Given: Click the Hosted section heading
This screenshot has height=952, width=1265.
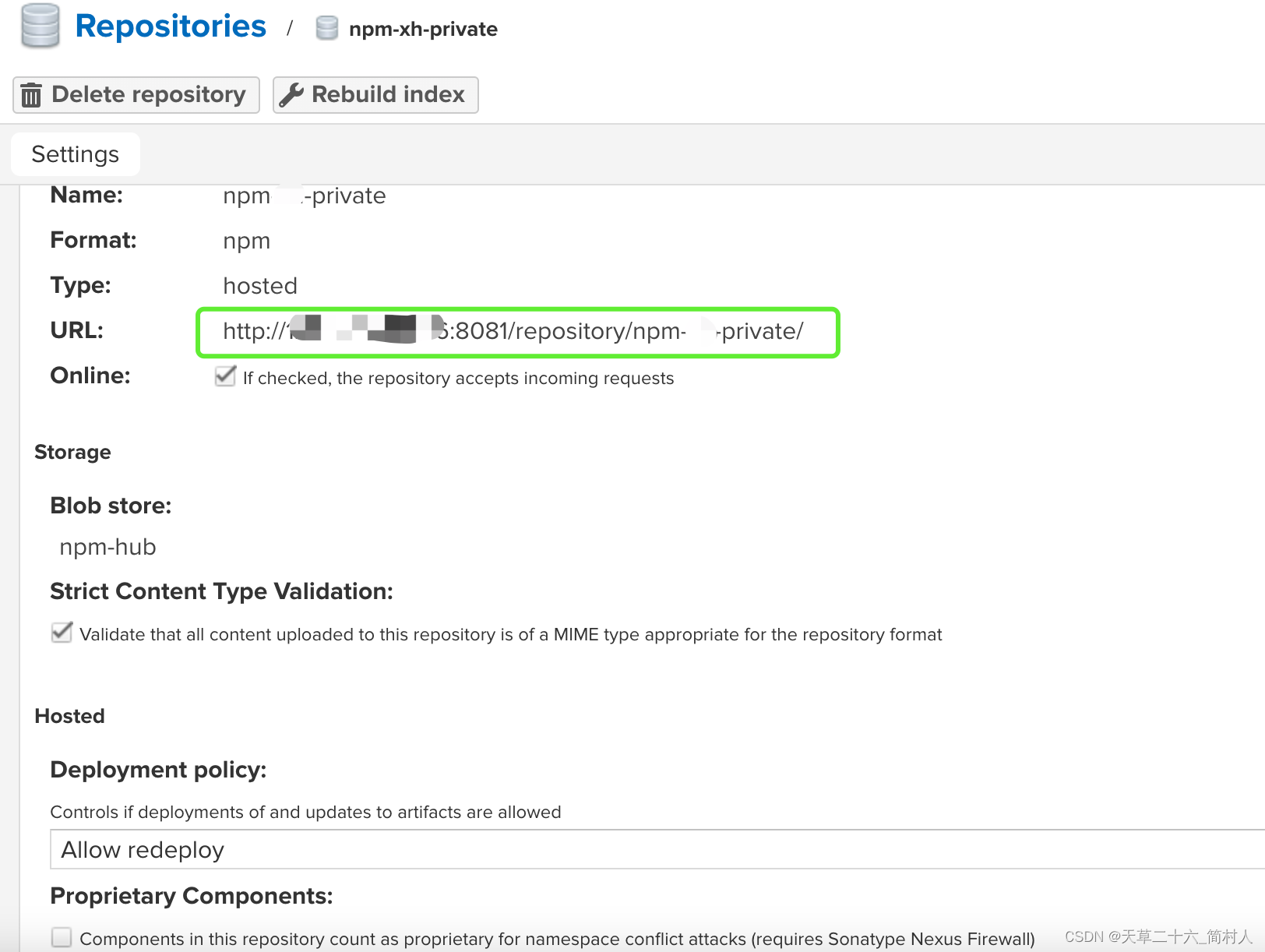Looking at the screenshot, I should click(x=70, y=716).
